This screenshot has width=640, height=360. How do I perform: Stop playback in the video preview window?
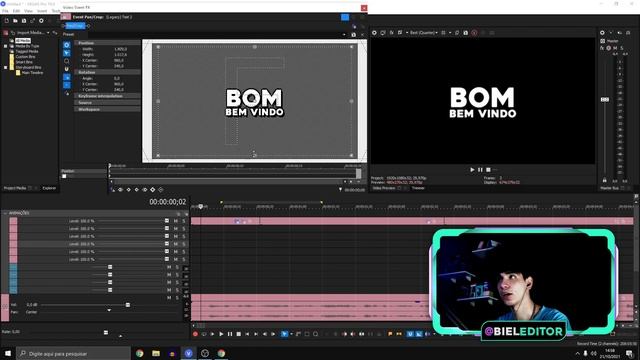click(x=488, y=170)
